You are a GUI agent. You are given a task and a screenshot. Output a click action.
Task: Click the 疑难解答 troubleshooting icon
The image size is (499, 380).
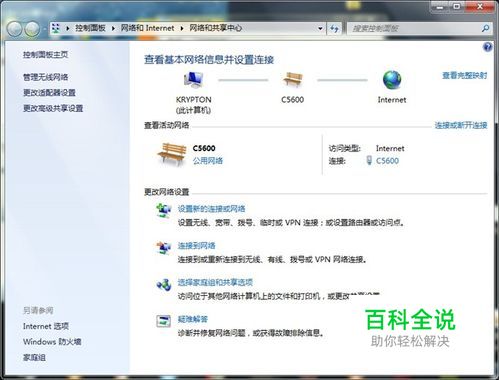tap(164, 321)
